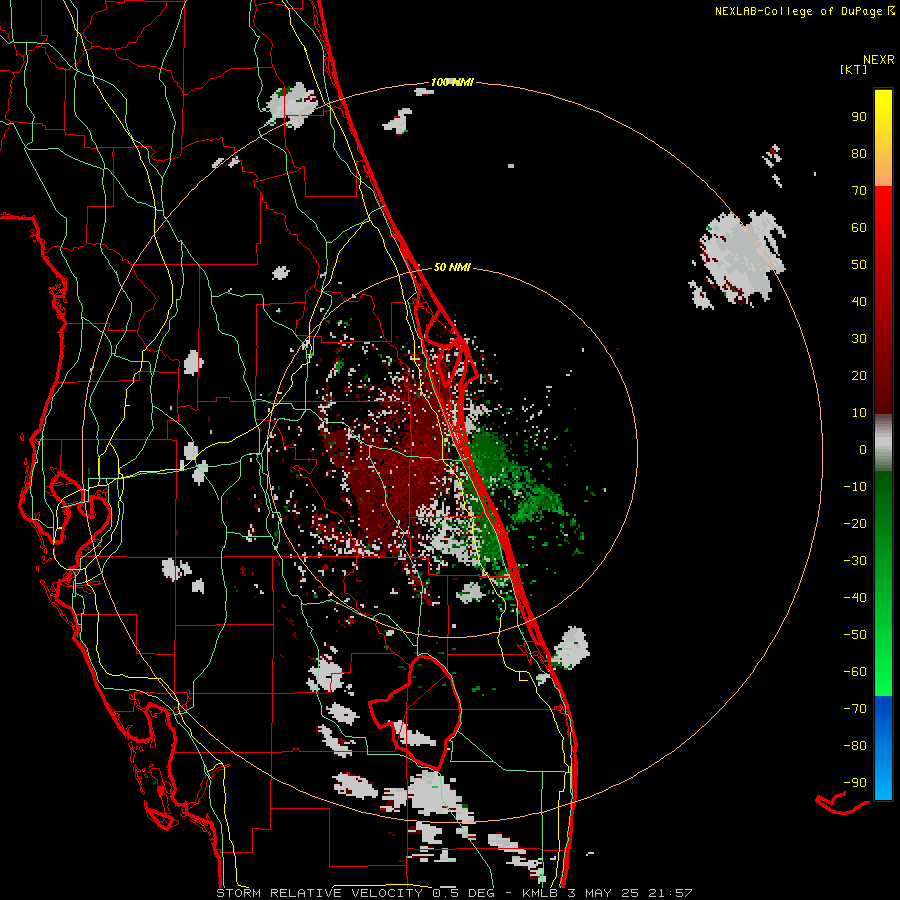
Task: Click the Storm Relative Velocity caption at the bottom
Action: 454,893
